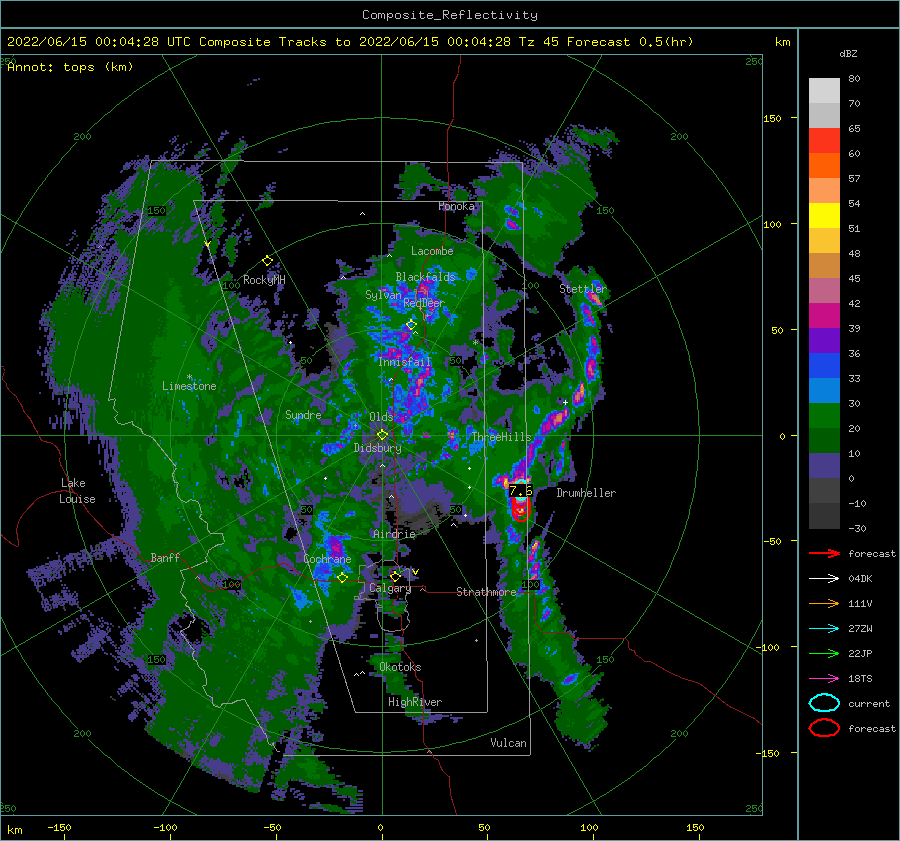This screenshot has height=841, width=900.
Task: Click the orange 57-60 dBZ color swatch
Action: pyautogui.click(x=824, y=165)
